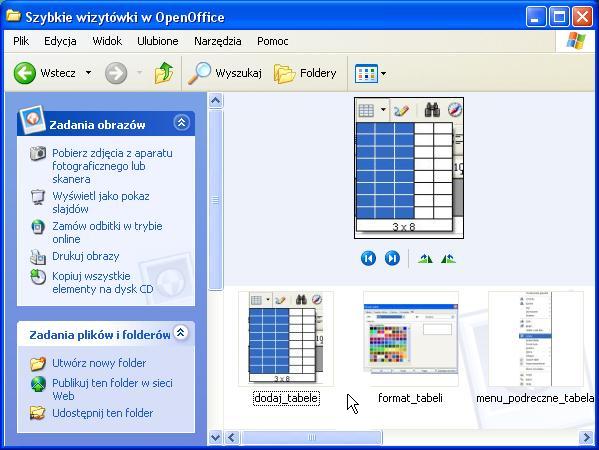Click Utwórz nowy folder link

coord(99,363)
